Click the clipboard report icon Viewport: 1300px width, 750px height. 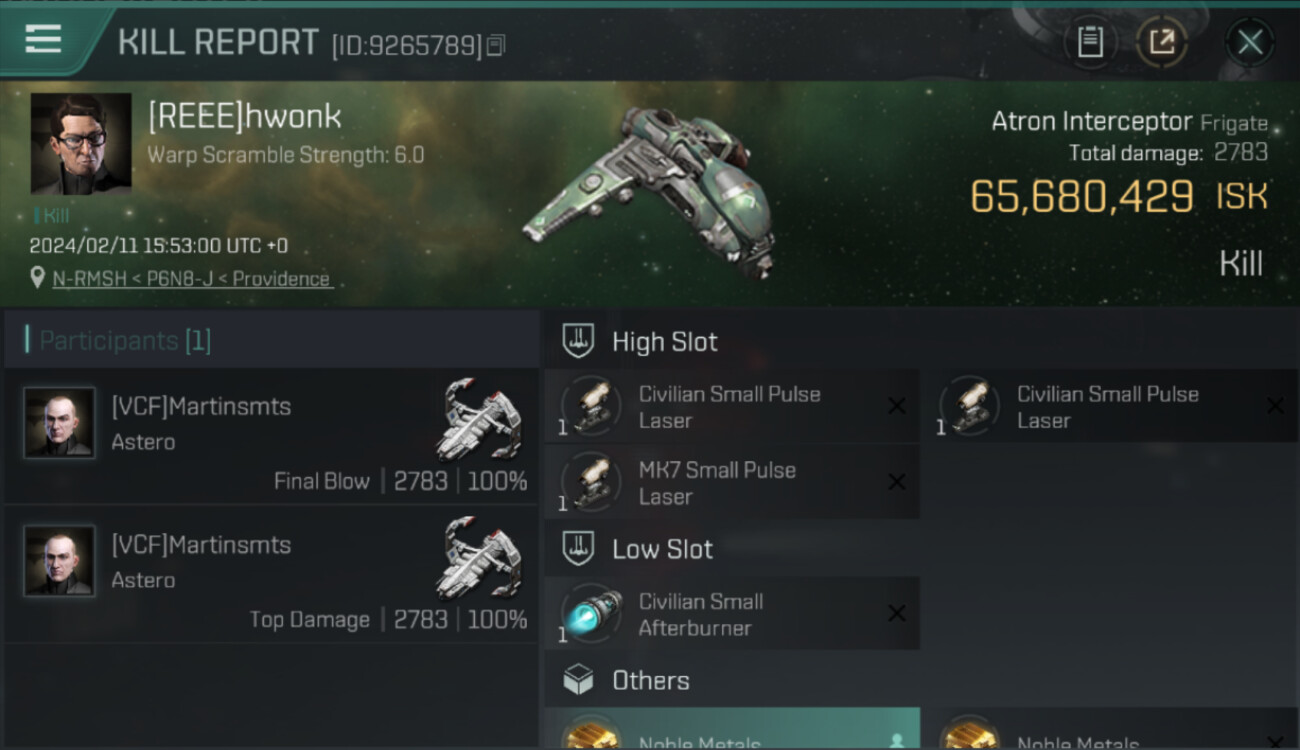point(1090,42)
